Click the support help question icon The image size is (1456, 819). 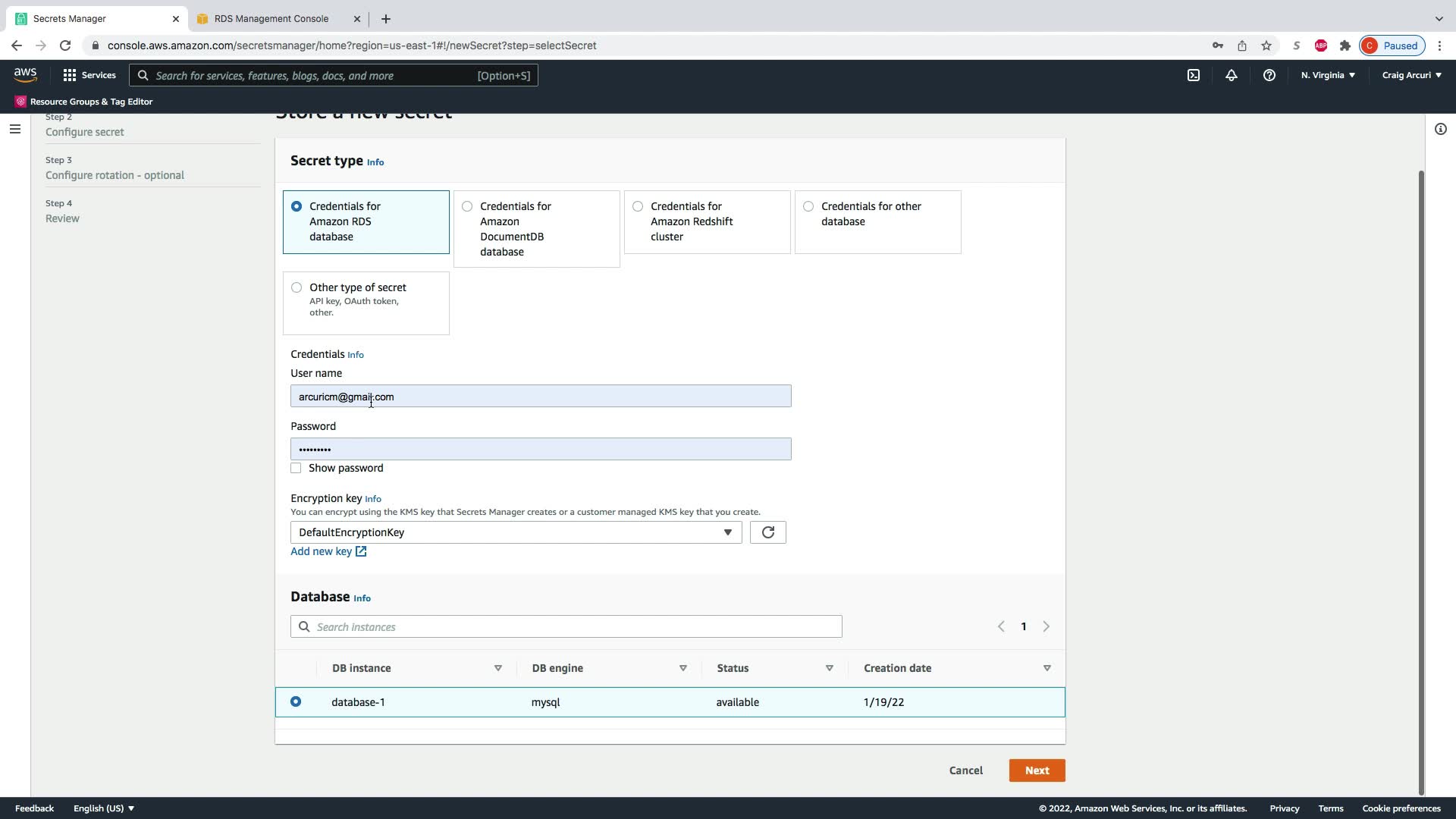point(1269,75)
